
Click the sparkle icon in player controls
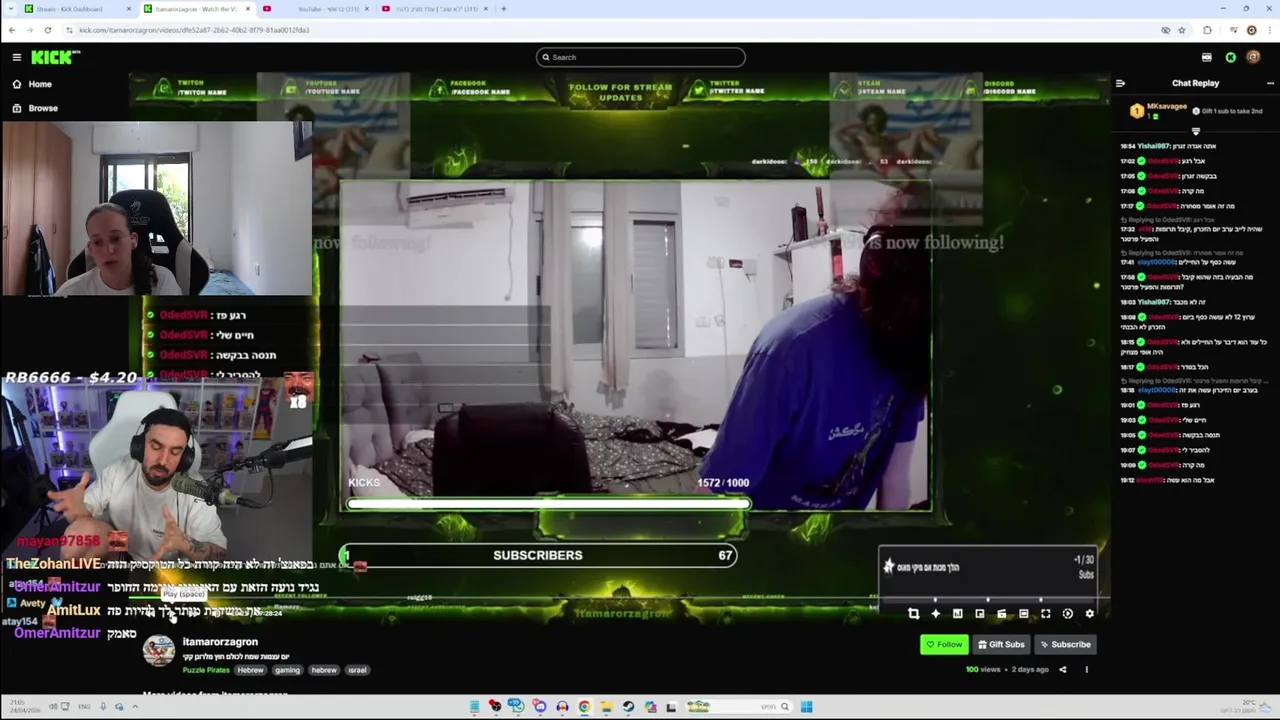[935, 614]
